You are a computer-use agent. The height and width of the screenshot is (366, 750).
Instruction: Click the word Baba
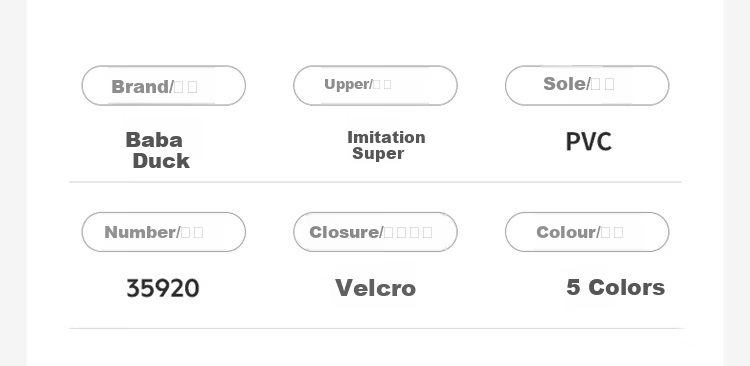[x=154, y=140]
